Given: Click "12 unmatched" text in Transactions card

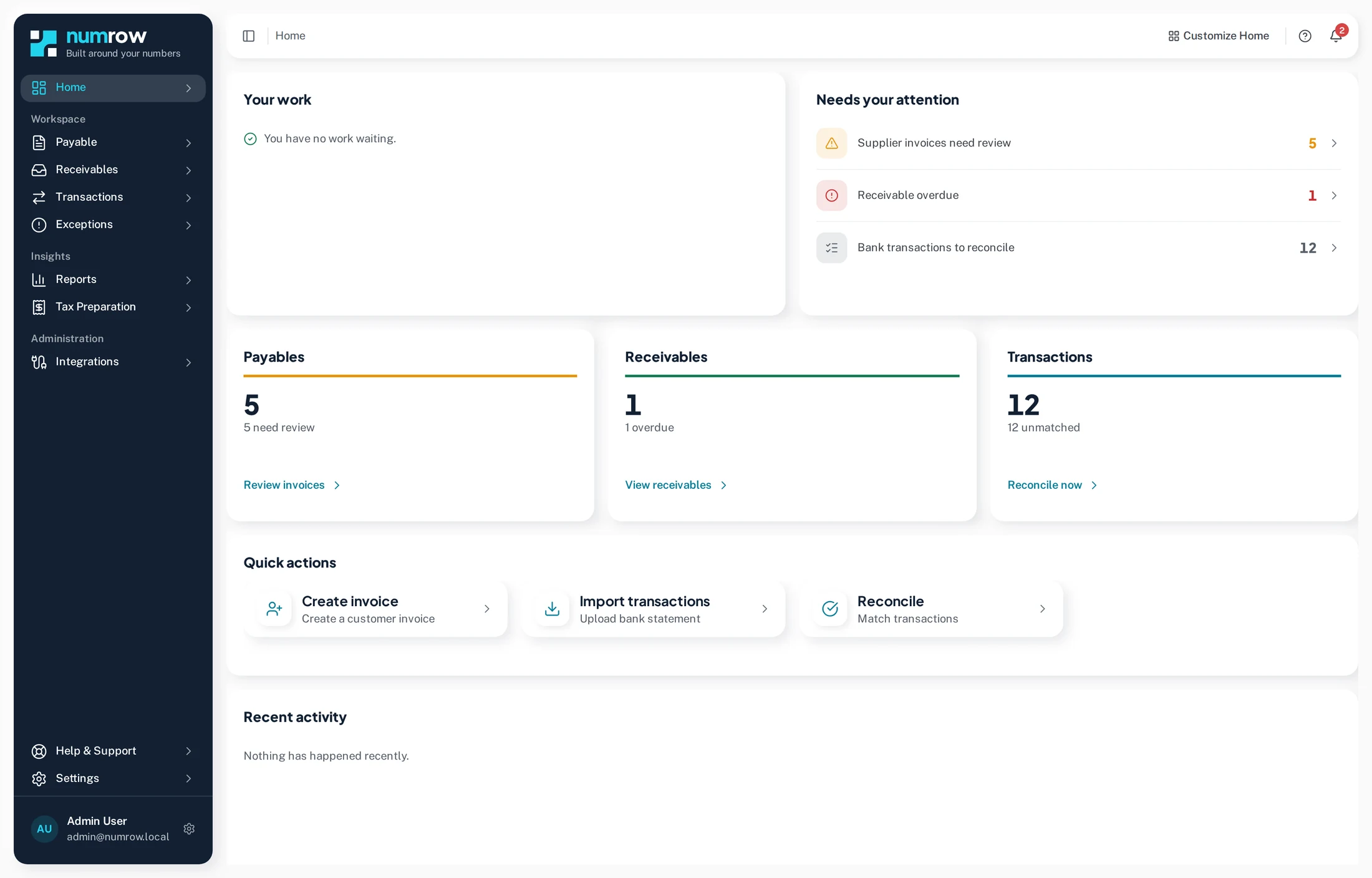Looking at the screenshot, I should pos(1043,428).
